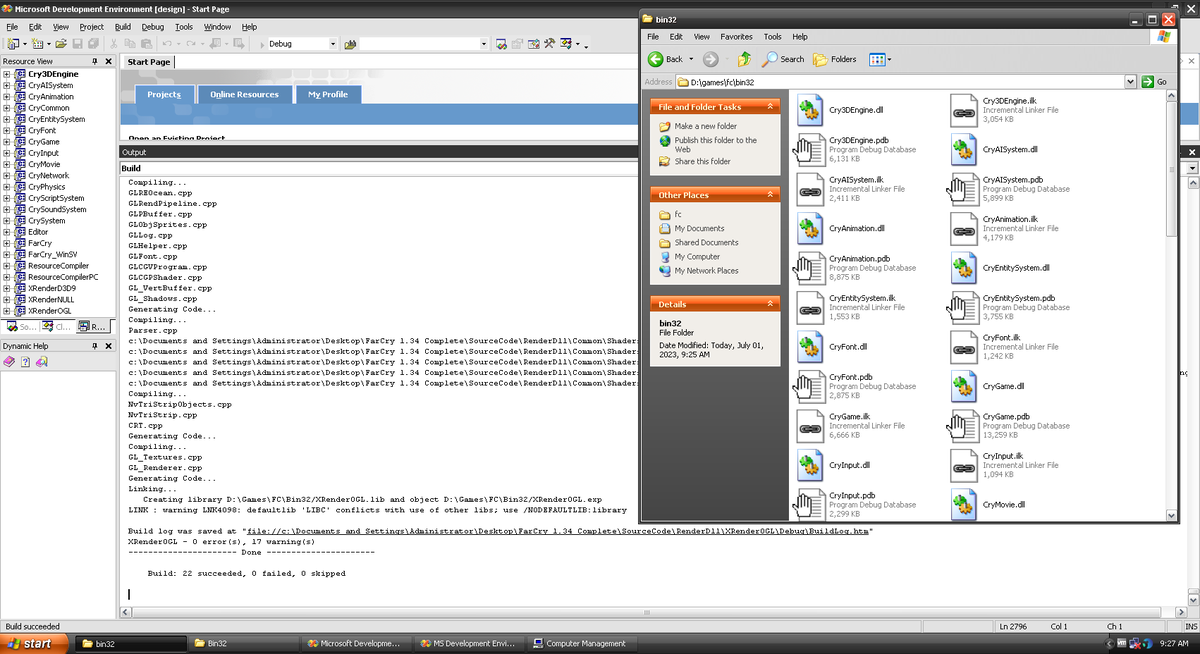Open Build menu in Visual Studio

(x=122, y=27)
